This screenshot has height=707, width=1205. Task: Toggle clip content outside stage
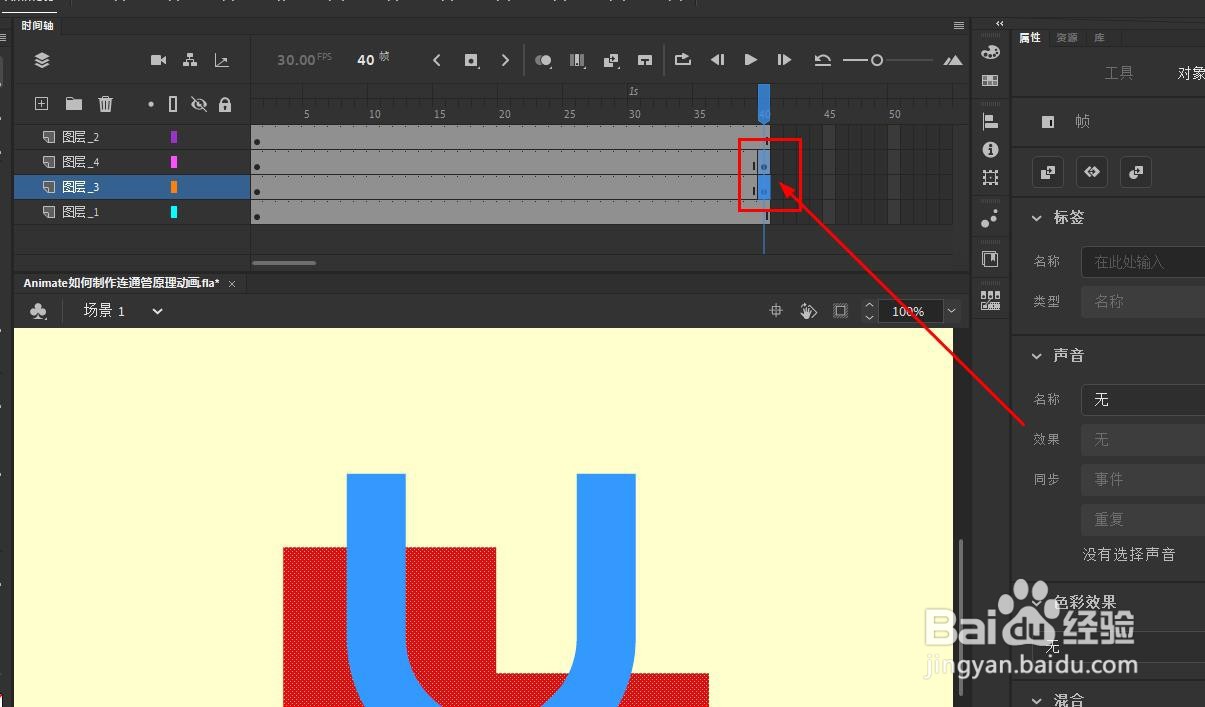pos(841,311)
